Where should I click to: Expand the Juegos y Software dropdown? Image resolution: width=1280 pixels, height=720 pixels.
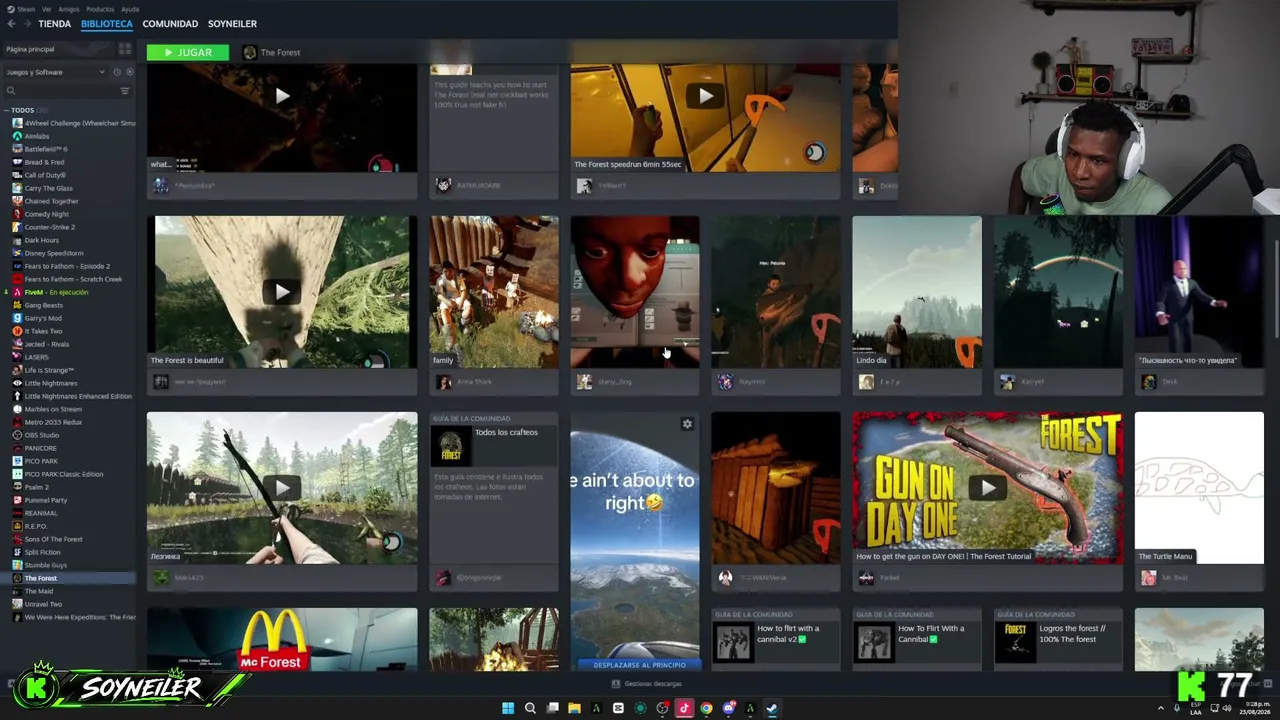(55, 72)
